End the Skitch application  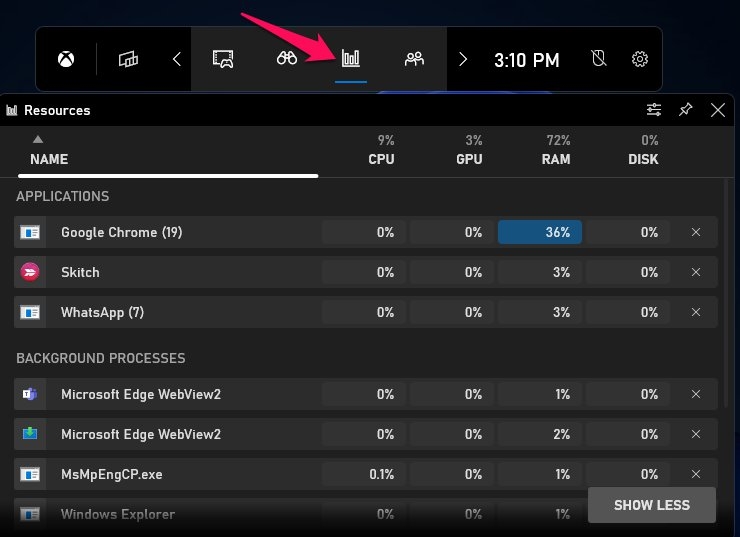[696, 272]
